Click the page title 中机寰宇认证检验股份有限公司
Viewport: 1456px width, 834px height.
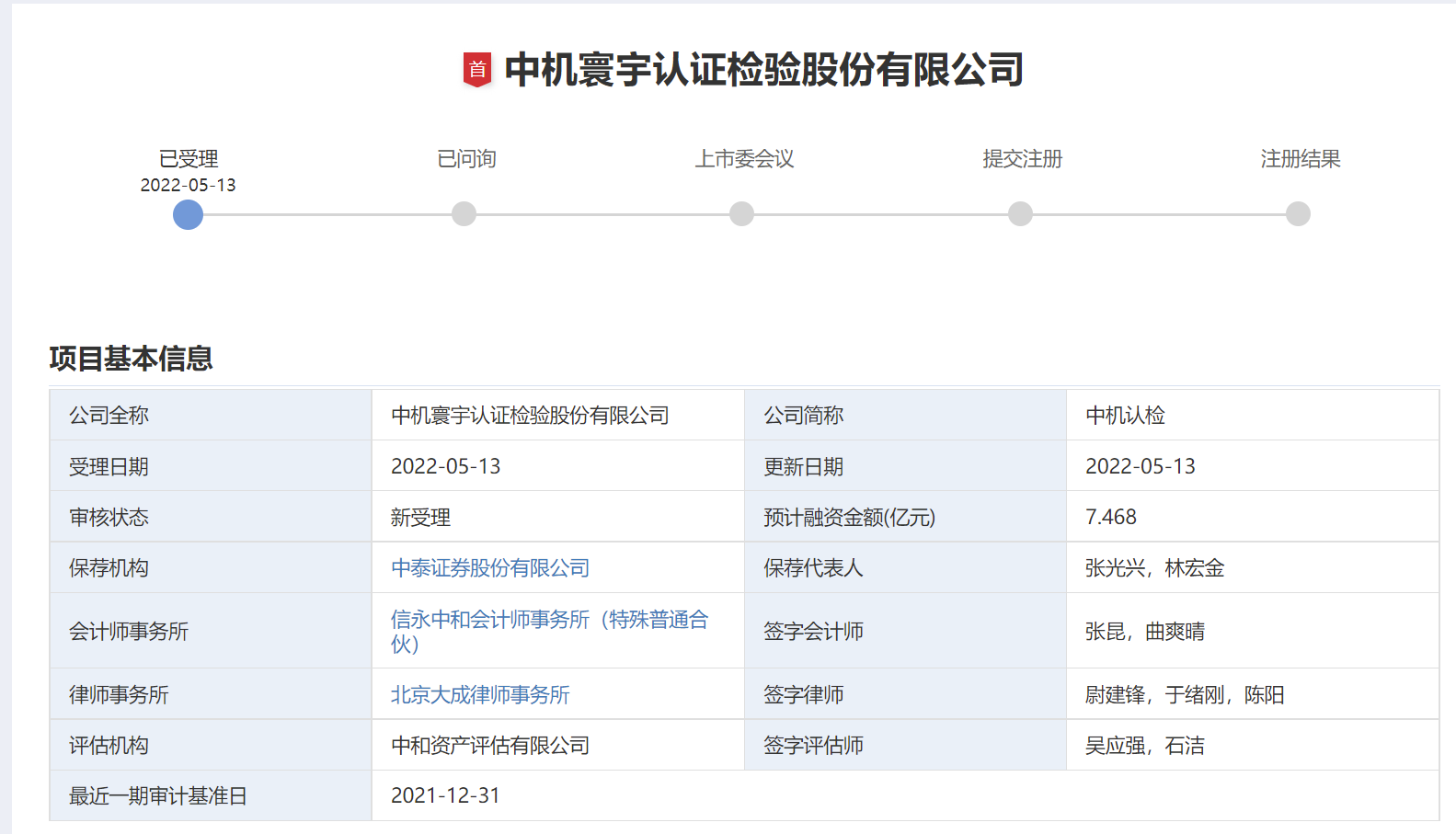(764, 70)
